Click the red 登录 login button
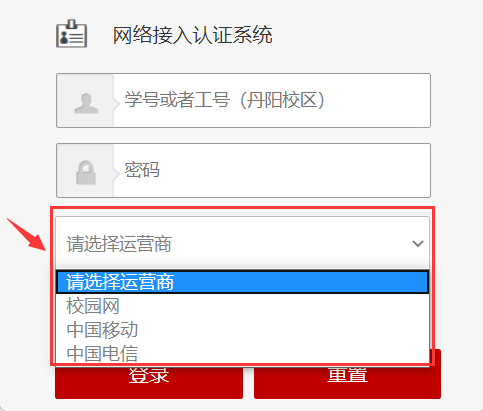Image resolution: width=483 pixels, height=411 pixels. pos(149,381)
